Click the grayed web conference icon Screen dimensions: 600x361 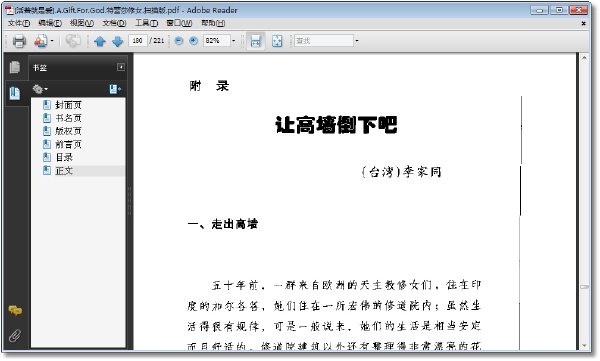tap(73, 41)
